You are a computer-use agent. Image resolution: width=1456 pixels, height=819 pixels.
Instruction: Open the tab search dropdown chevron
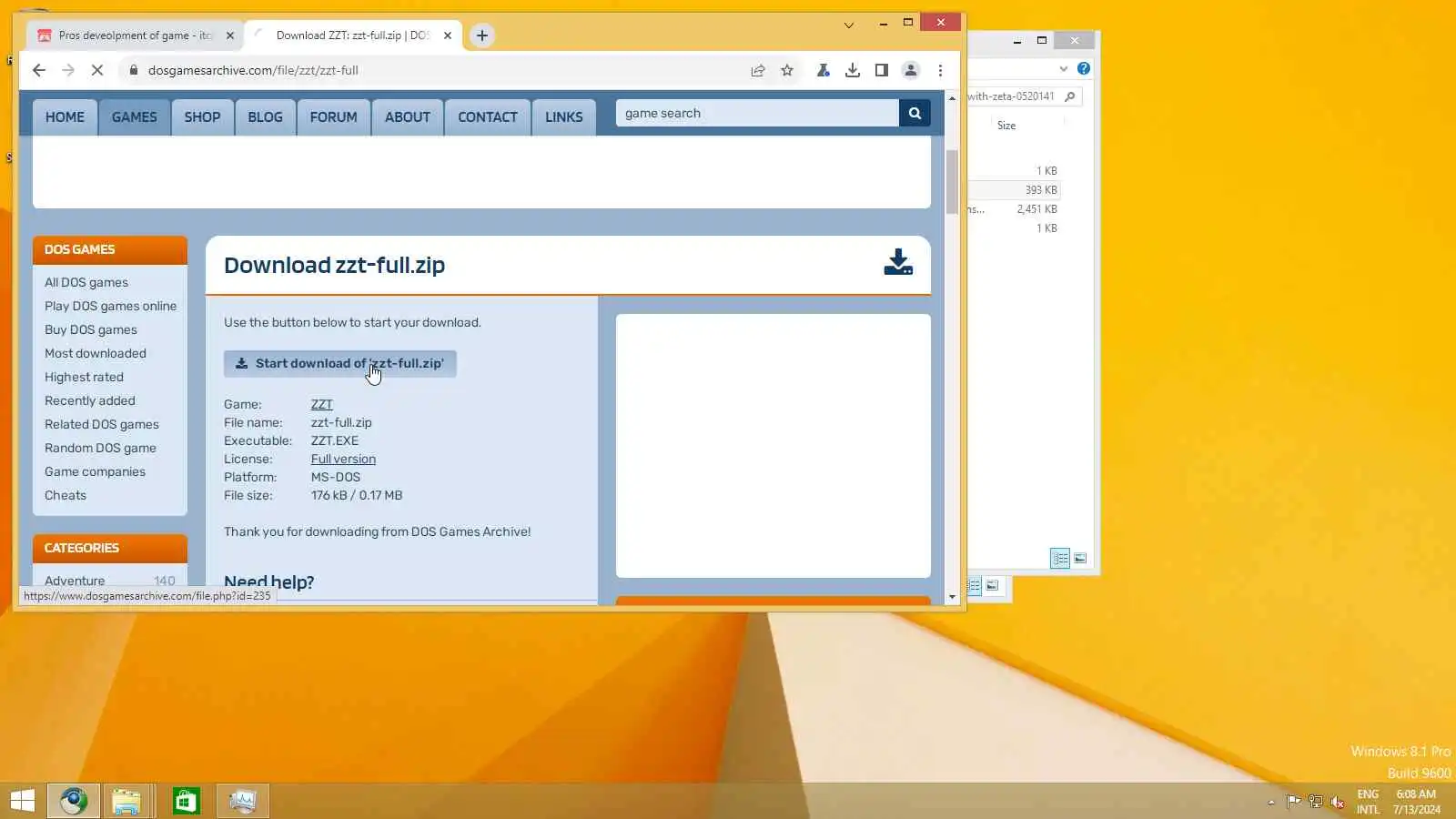tap(848, 25)
